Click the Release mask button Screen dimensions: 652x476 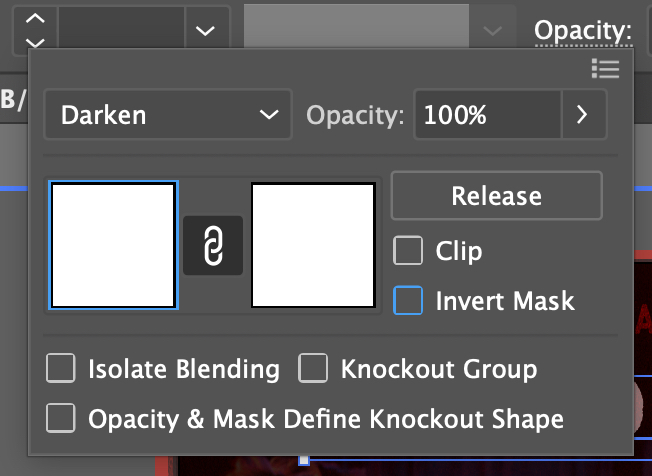[x=496, y=196]
